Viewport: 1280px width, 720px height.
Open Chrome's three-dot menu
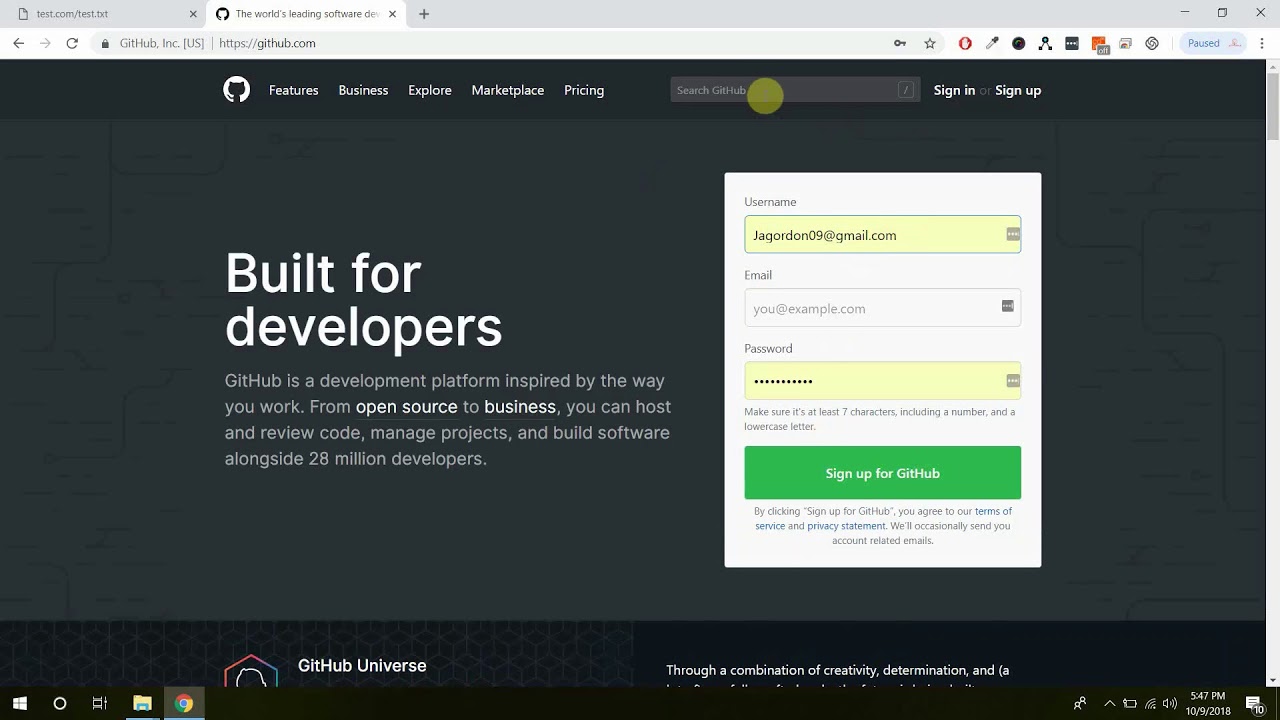click(1262, 43)
